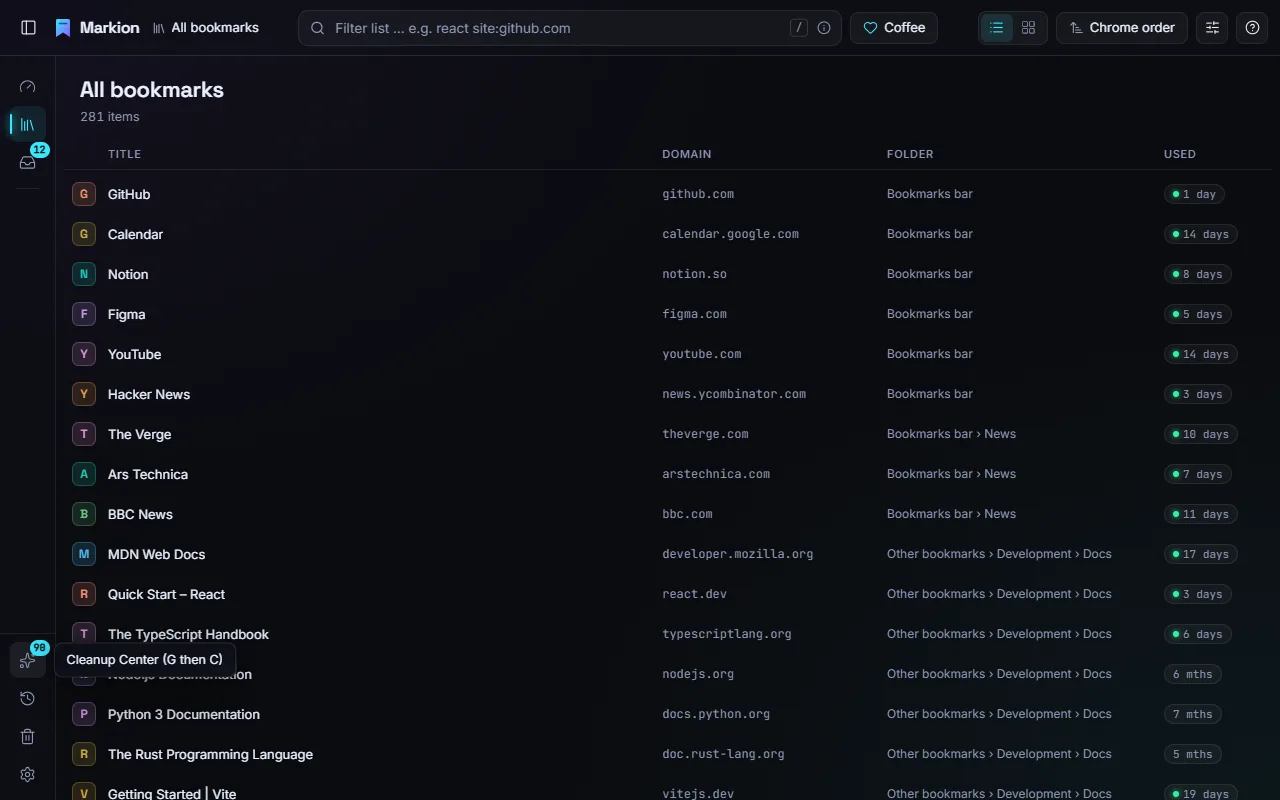The height and width of the screenshot is (800, 1280).
Task: Open the Figma bookmark
Action: click(126, 314)
